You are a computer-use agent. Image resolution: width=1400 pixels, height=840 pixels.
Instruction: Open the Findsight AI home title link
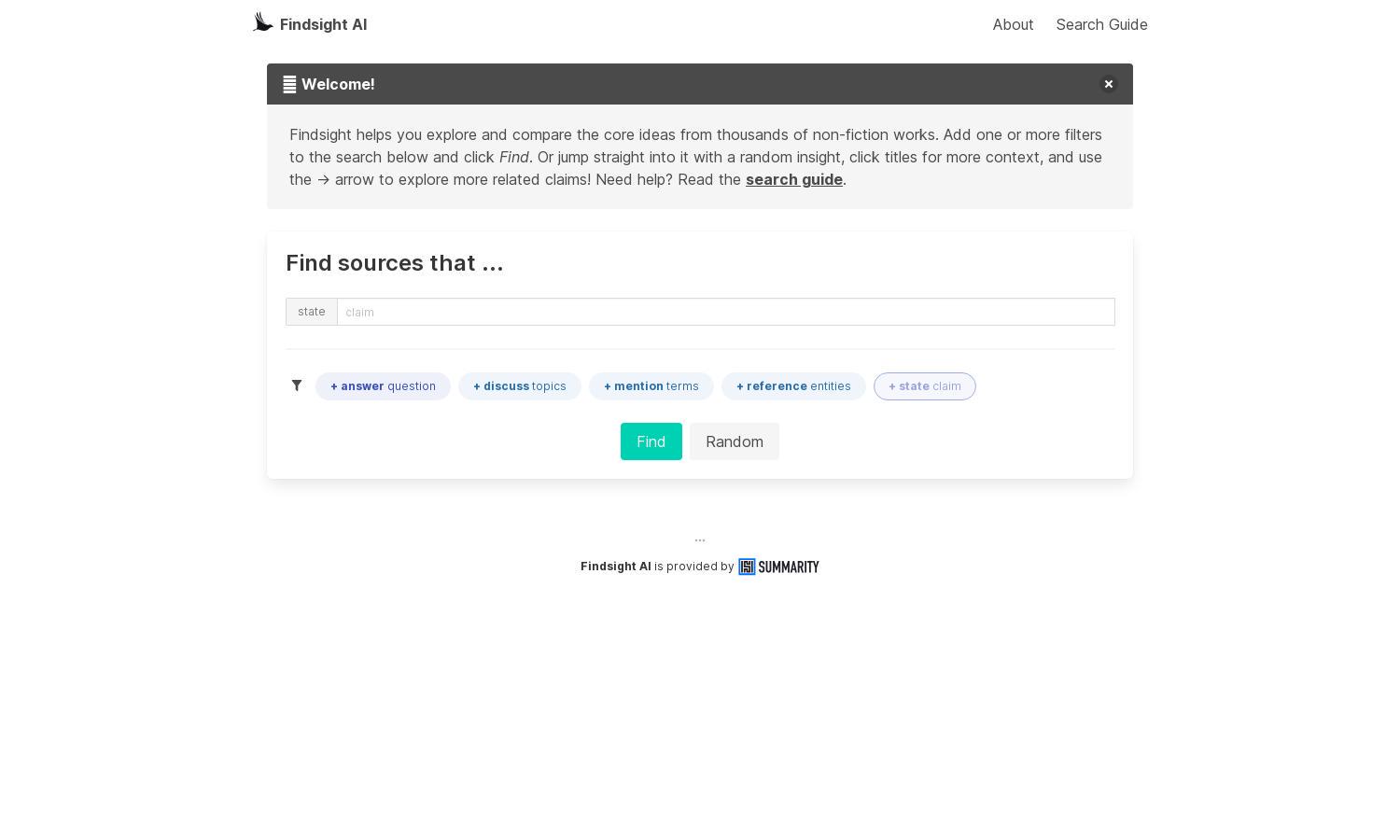click(x=323, y=24)
